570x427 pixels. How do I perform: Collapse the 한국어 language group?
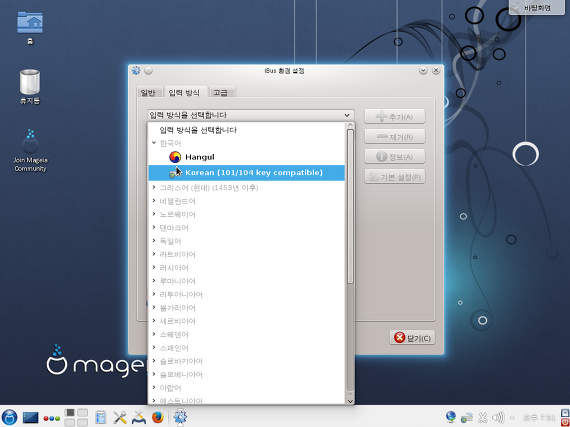point(154,143)
